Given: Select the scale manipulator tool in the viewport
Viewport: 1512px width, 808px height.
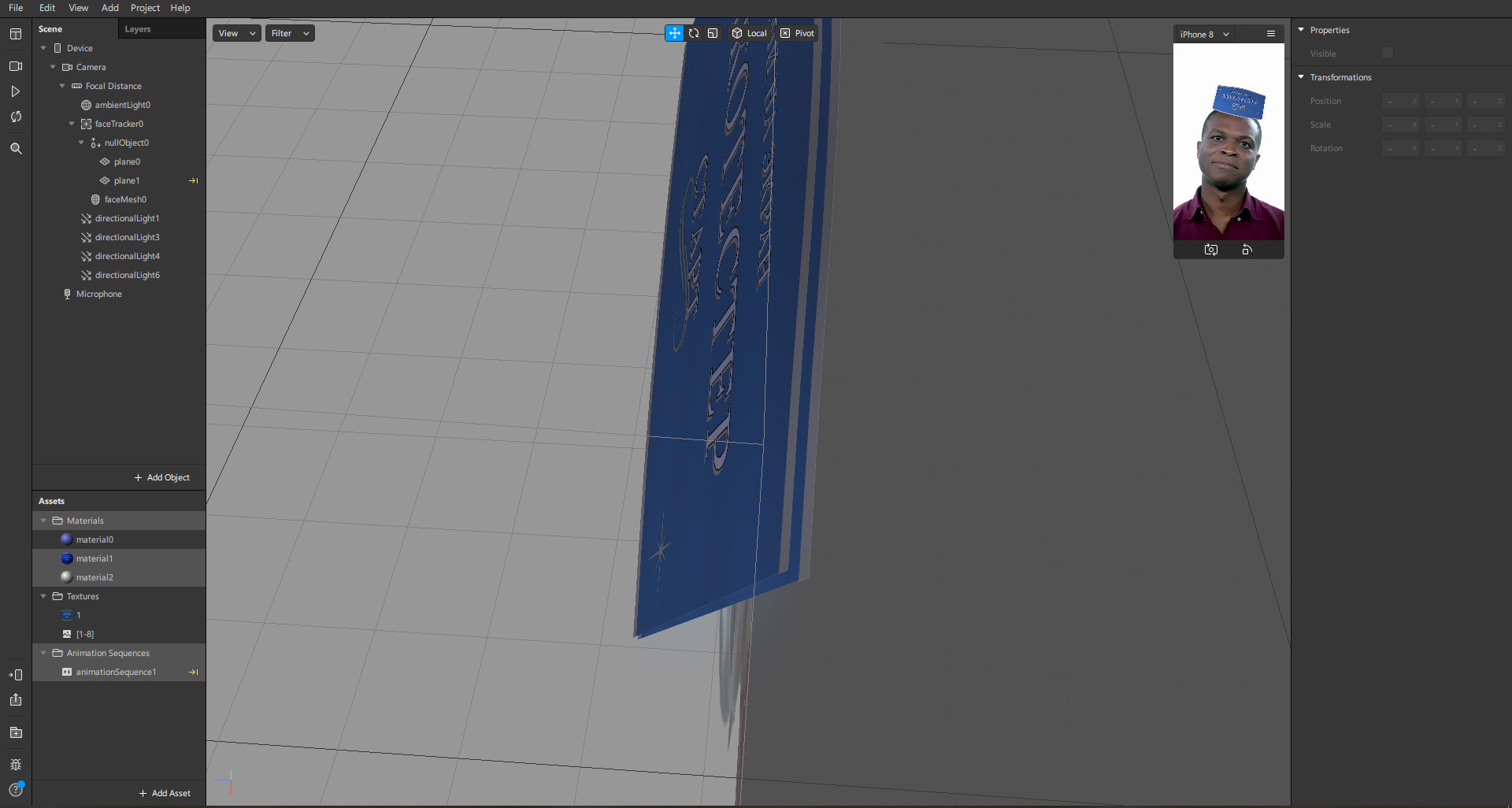Looking at the screenshot, I should [713, 33].
